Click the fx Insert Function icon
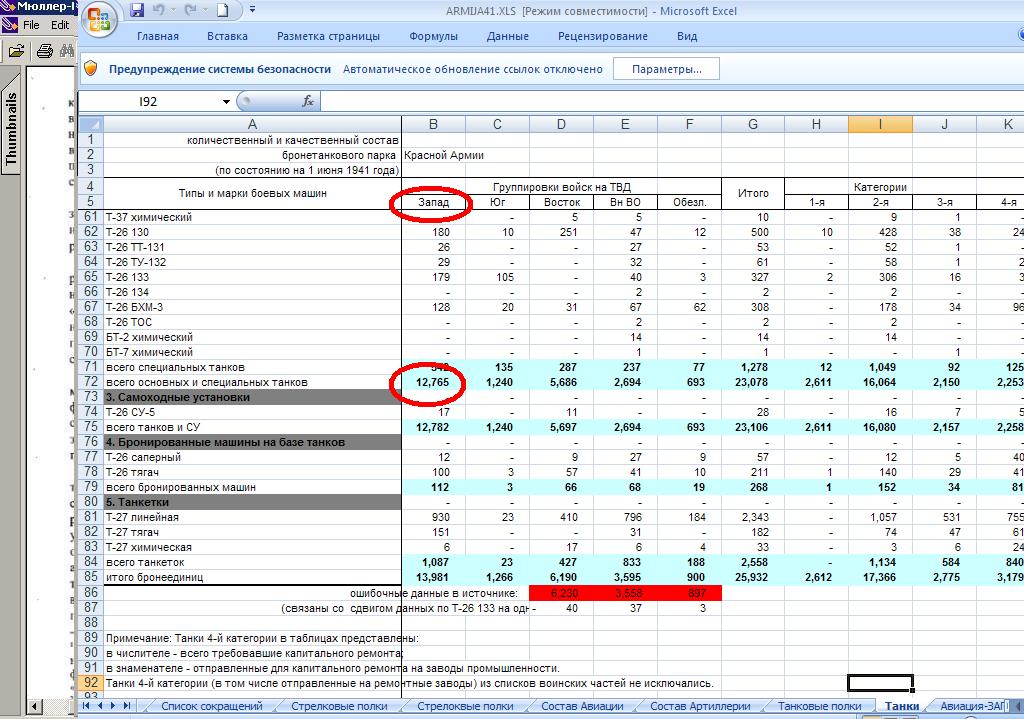 308,101
